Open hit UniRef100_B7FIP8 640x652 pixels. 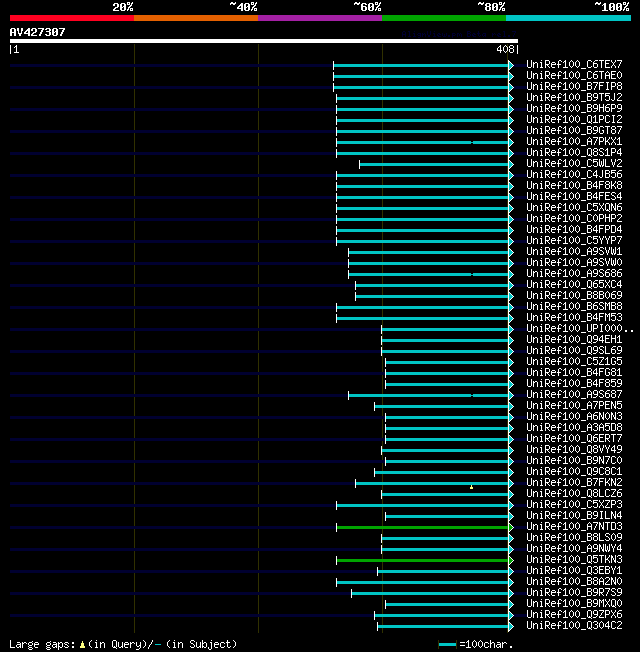pyautogui.click(x=574, y=86)
